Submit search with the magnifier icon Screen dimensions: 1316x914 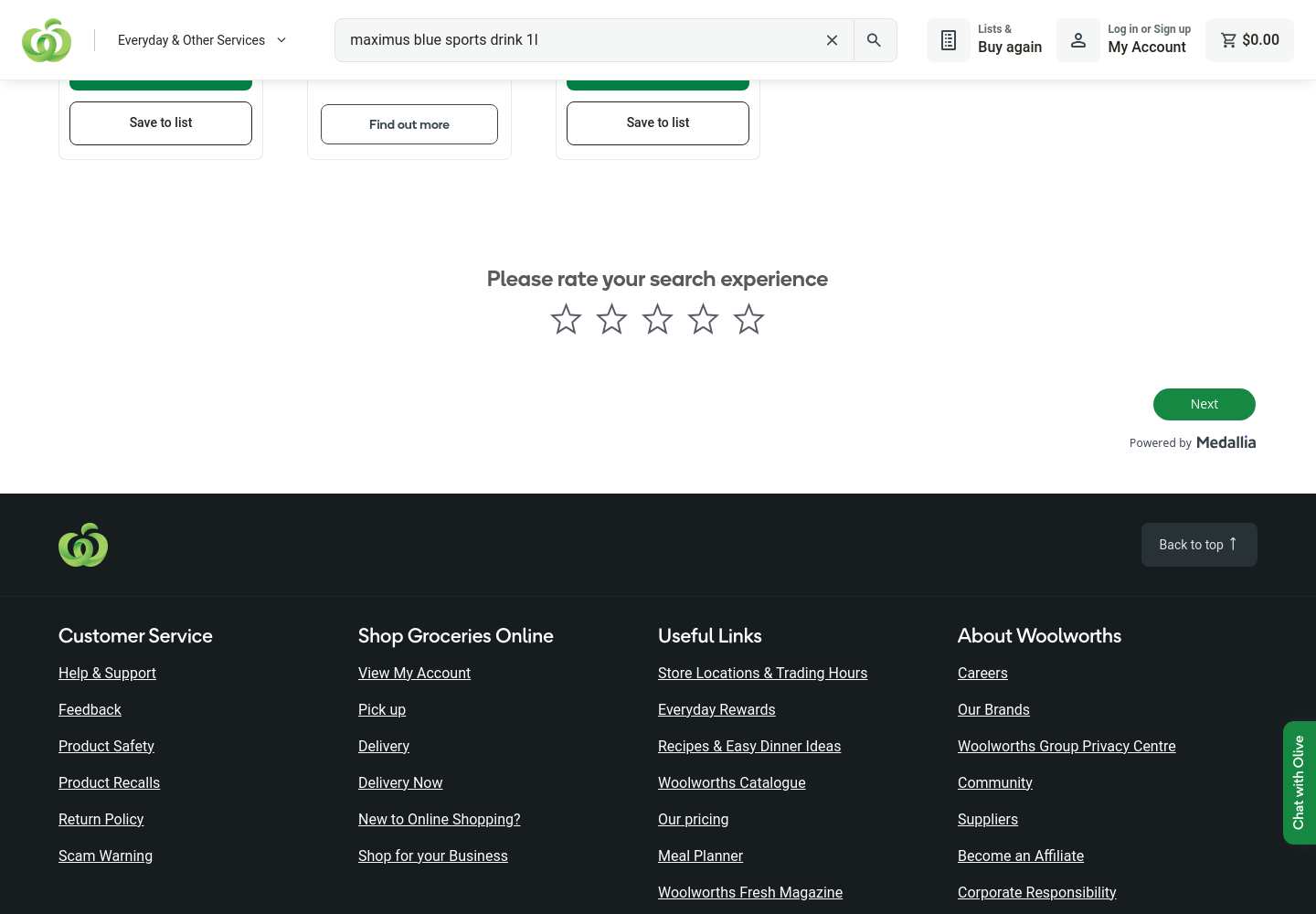coord(875,40)
